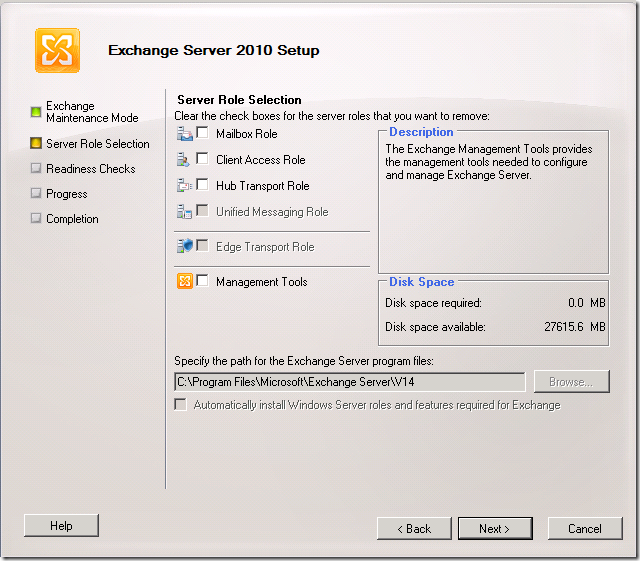
Task: Click the Unified Messaging Role icon
Action: [184, 211]
